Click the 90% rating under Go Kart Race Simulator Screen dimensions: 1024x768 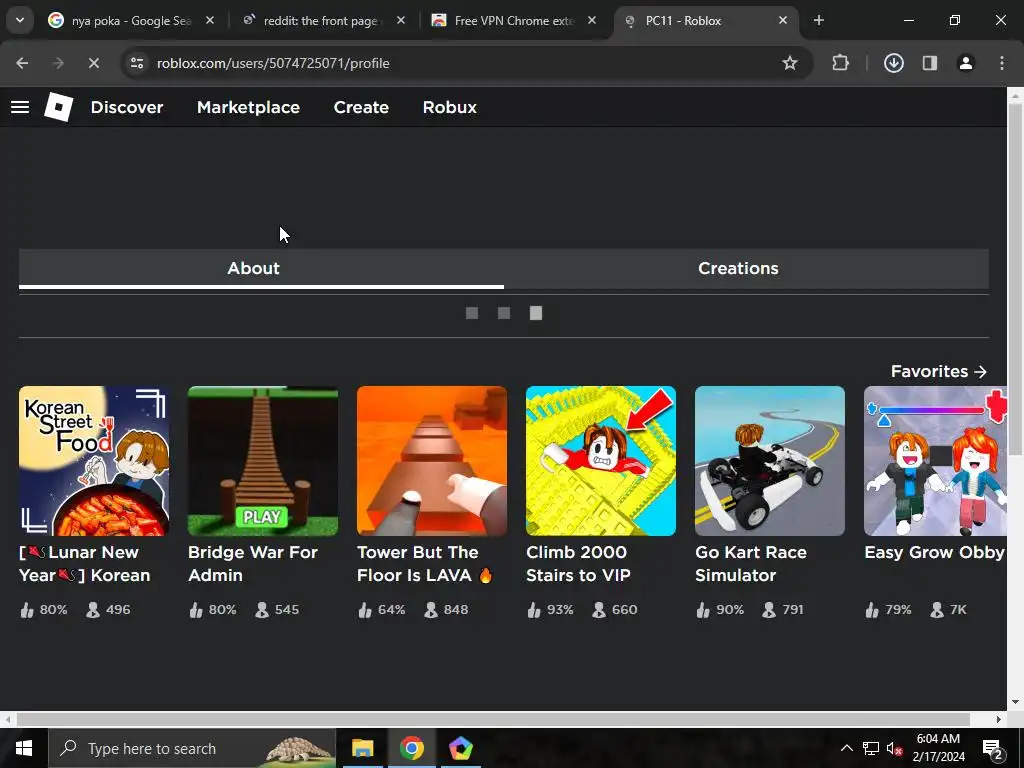[720, 610]
